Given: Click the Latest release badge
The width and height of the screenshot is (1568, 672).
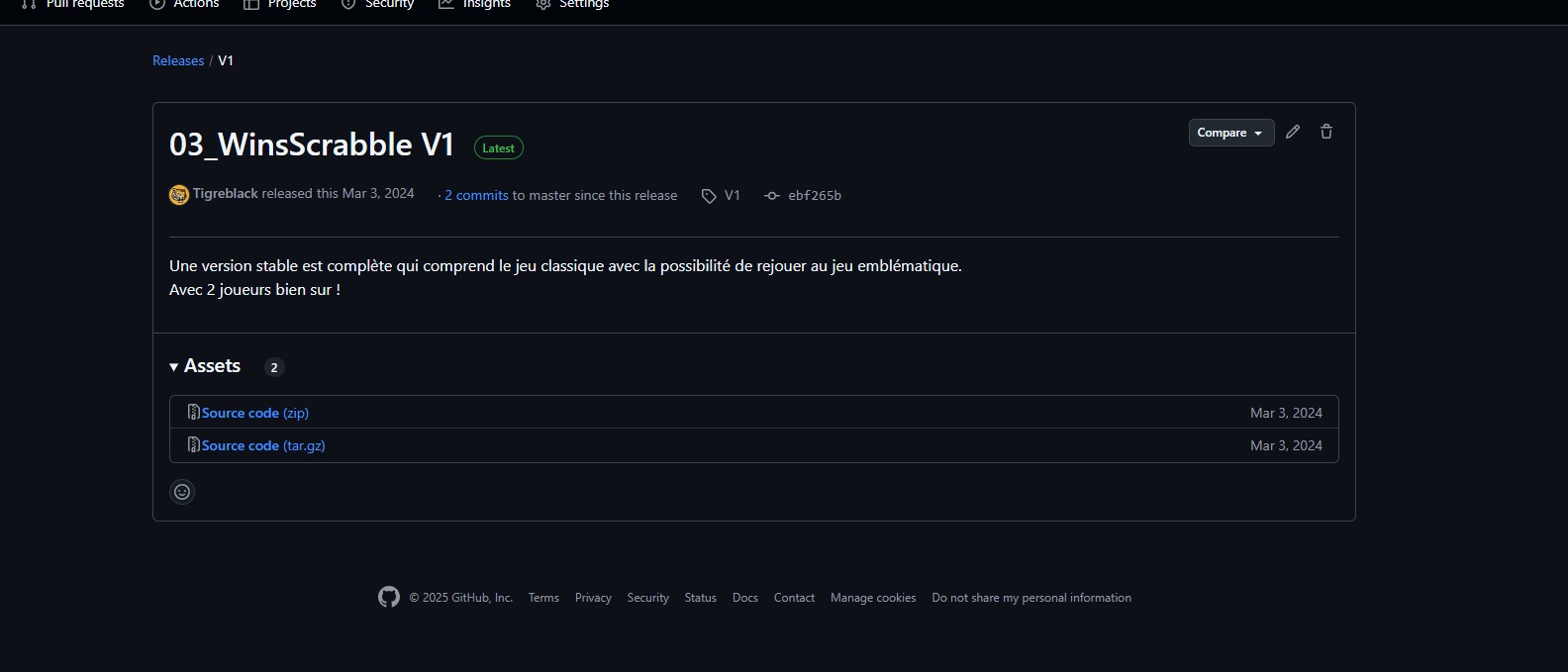Looking at the screenshot, I should click(x=499, y=147).
